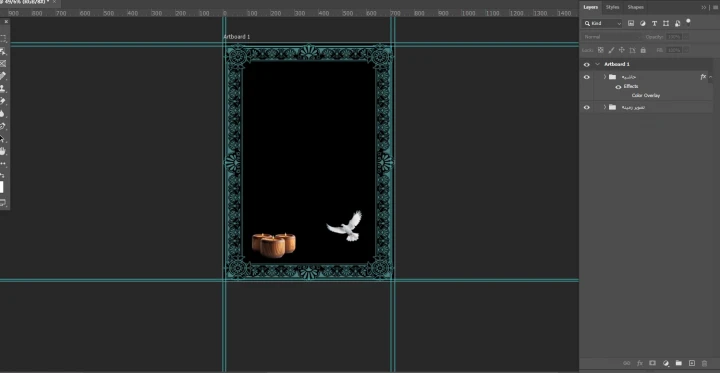The height and width of the screenshot is (373, 720).
Task: Click the foreground color swatch
Action: pyautogui.click(x=1, y=187)
